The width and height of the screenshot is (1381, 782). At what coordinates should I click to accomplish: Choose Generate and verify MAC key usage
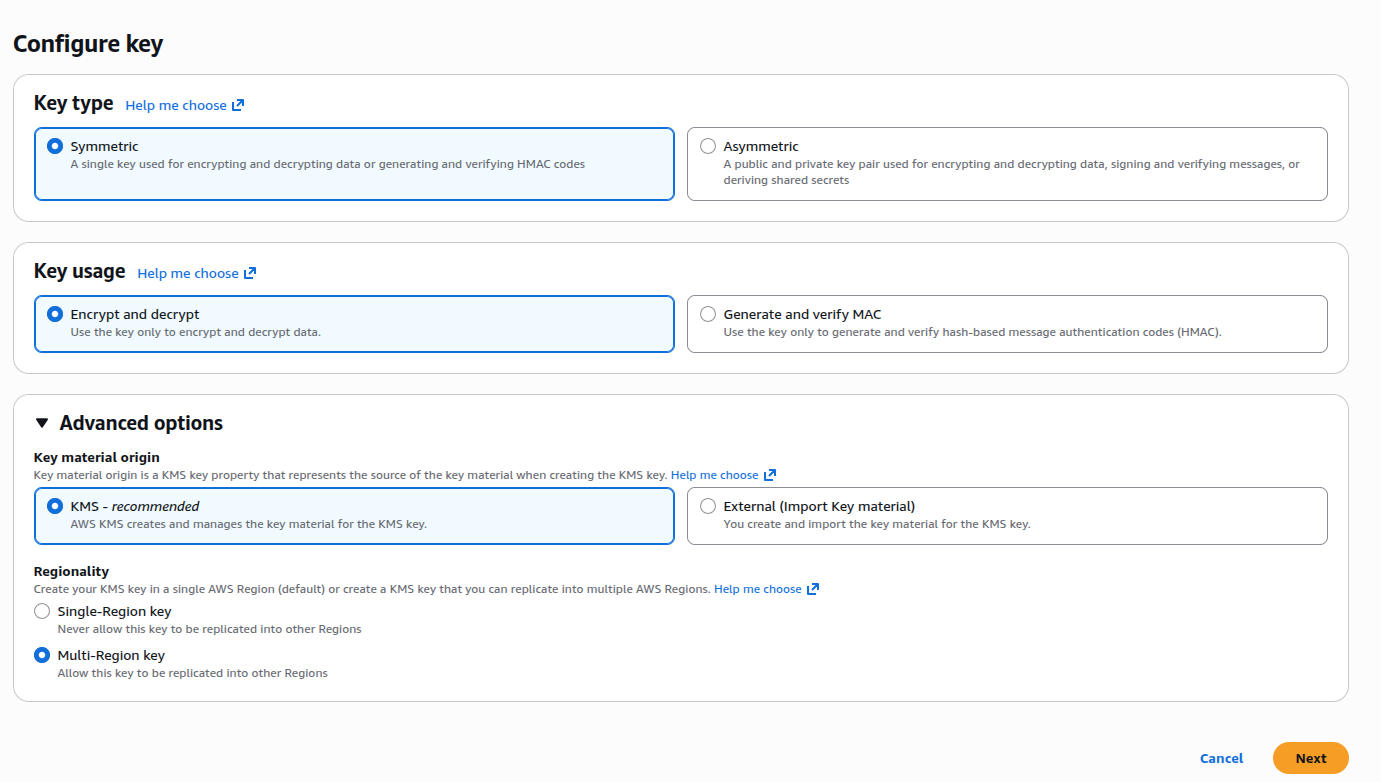(x=708, y=313)
